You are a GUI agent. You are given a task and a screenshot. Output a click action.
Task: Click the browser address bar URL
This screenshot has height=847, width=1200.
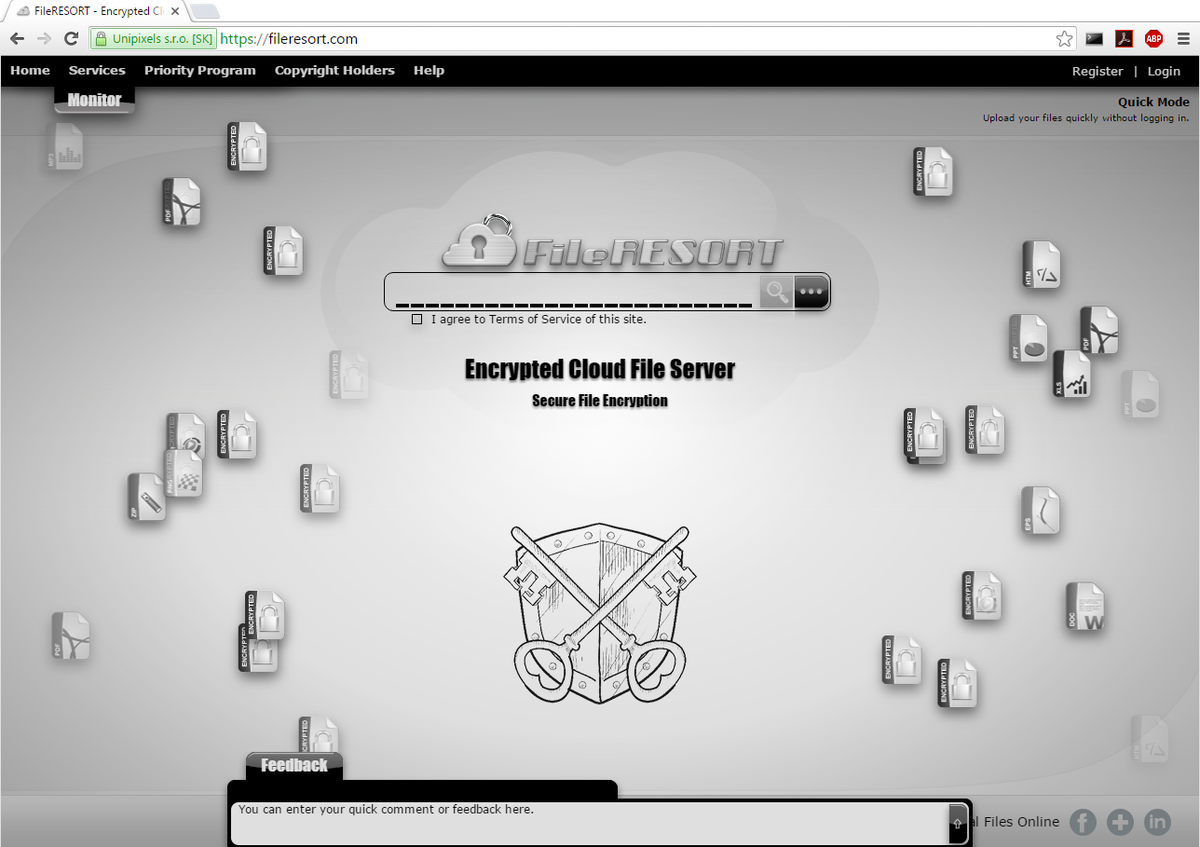click(x=289, y=39)
